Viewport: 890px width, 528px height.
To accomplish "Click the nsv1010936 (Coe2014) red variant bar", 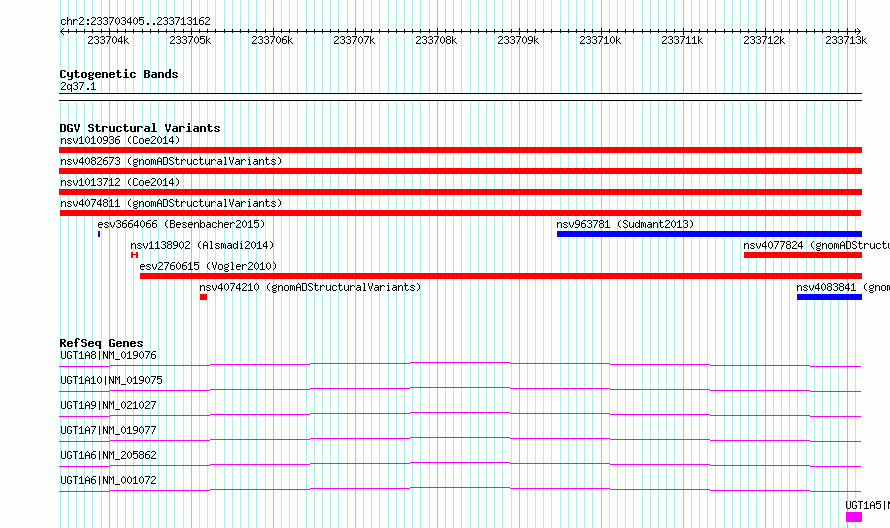I will pos(460,150).
